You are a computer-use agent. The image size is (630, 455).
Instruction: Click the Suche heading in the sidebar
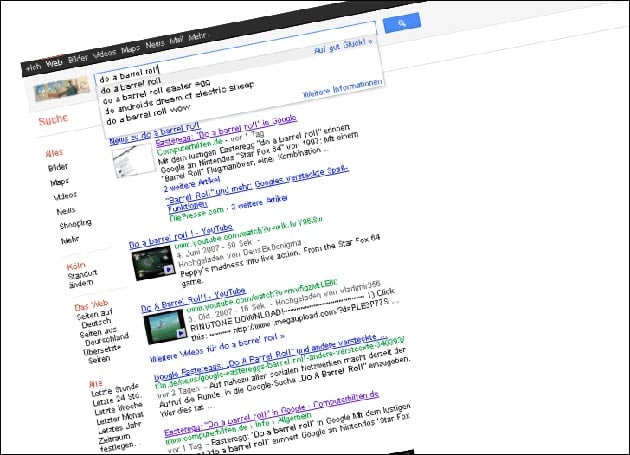(x=53, y=119)
